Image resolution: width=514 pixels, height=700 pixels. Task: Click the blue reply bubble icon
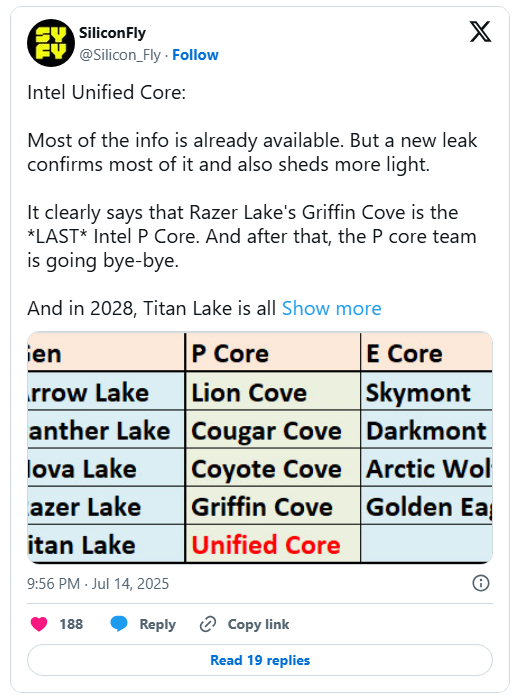119,624
